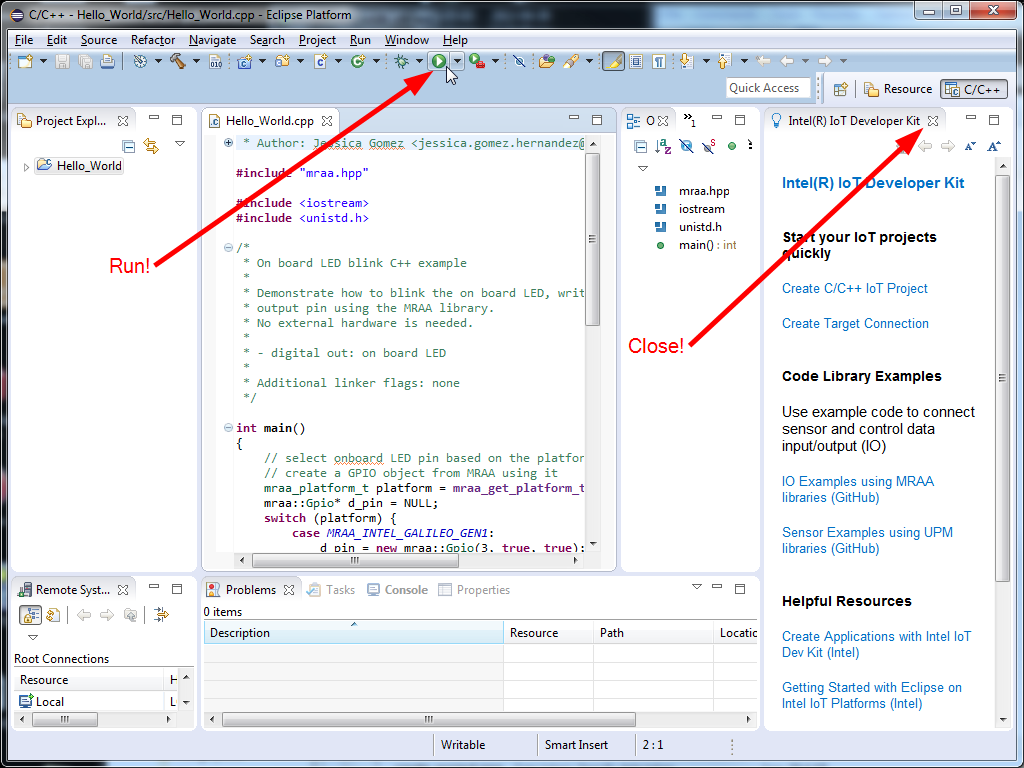Open the Window menu
The width and height of the screenshot is (1024, 768).
click(407, 40)
